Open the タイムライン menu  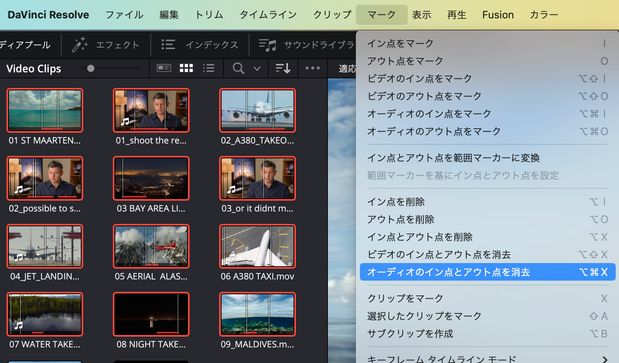tap(268, 15)
